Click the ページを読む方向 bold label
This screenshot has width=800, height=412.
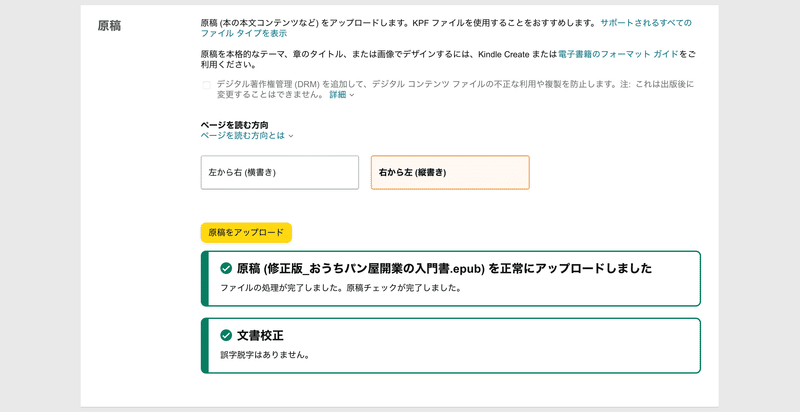click(x=235, y=125)
